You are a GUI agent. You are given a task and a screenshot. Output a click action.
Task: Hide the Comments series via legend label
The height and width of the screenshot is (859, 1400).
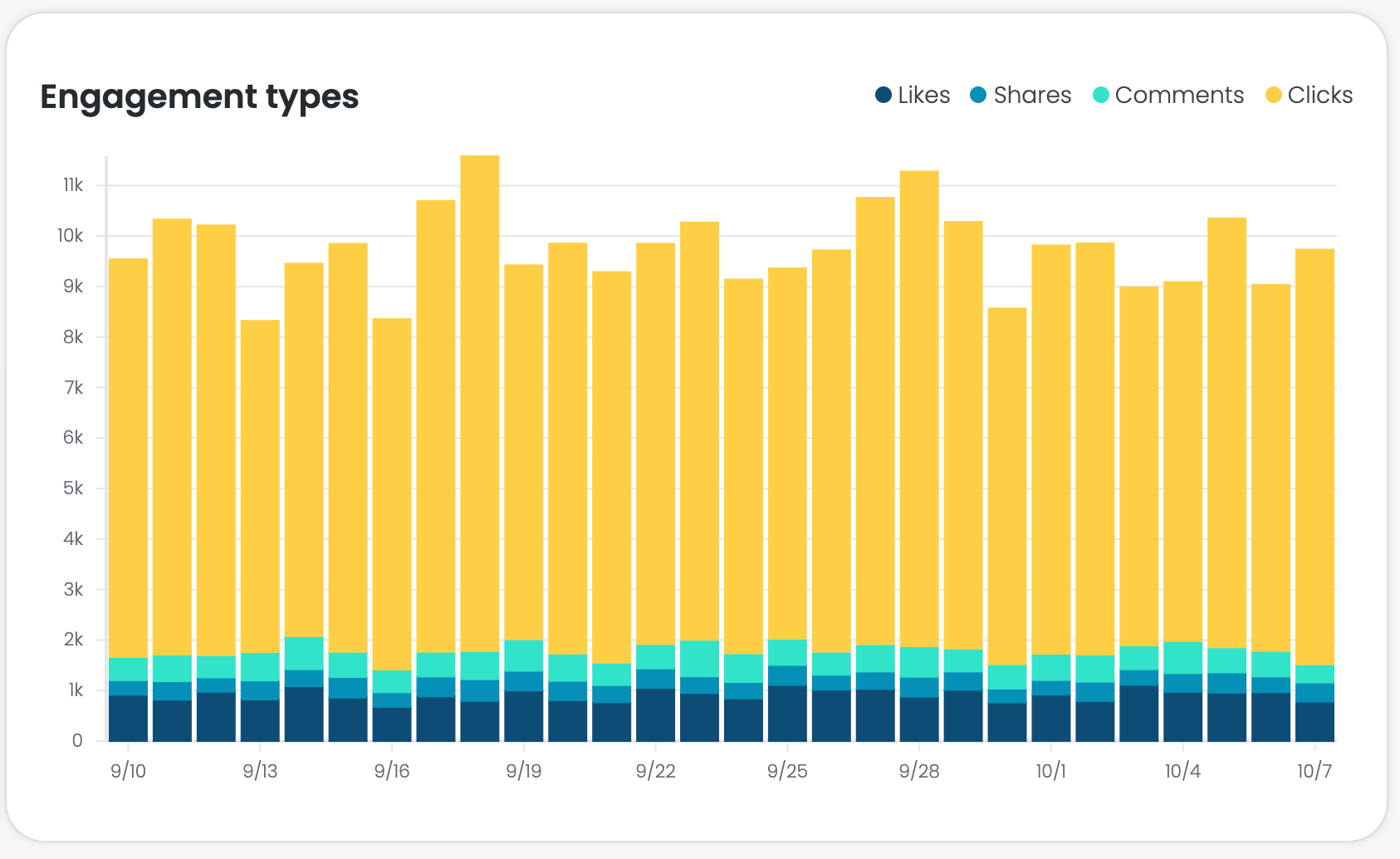tap(1179, 96)
